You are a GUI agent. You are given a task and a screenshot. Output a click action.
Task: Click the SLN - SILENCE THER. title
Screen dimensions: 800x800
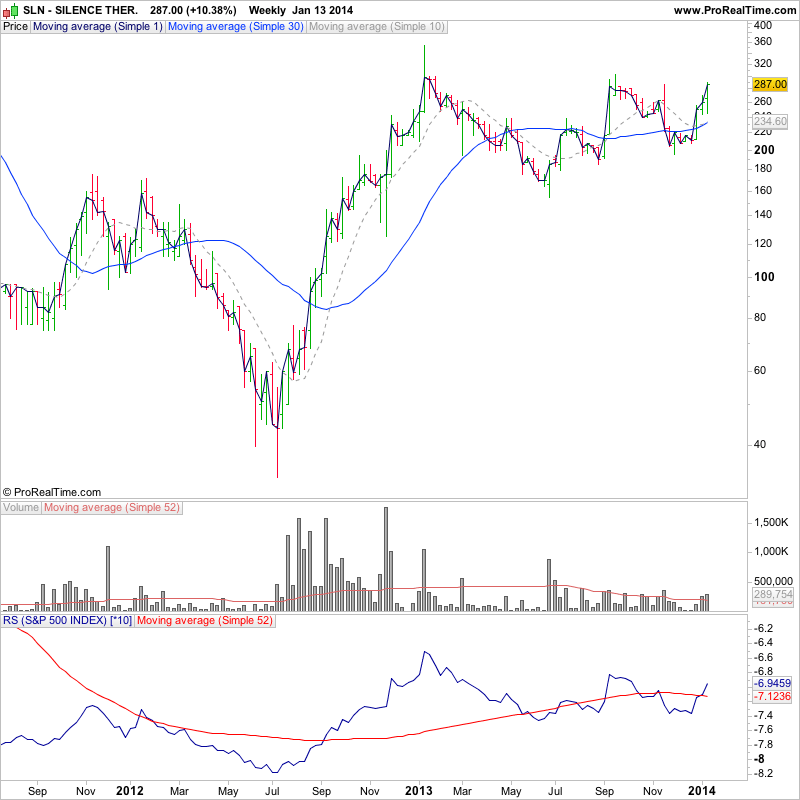coord(81,10)
